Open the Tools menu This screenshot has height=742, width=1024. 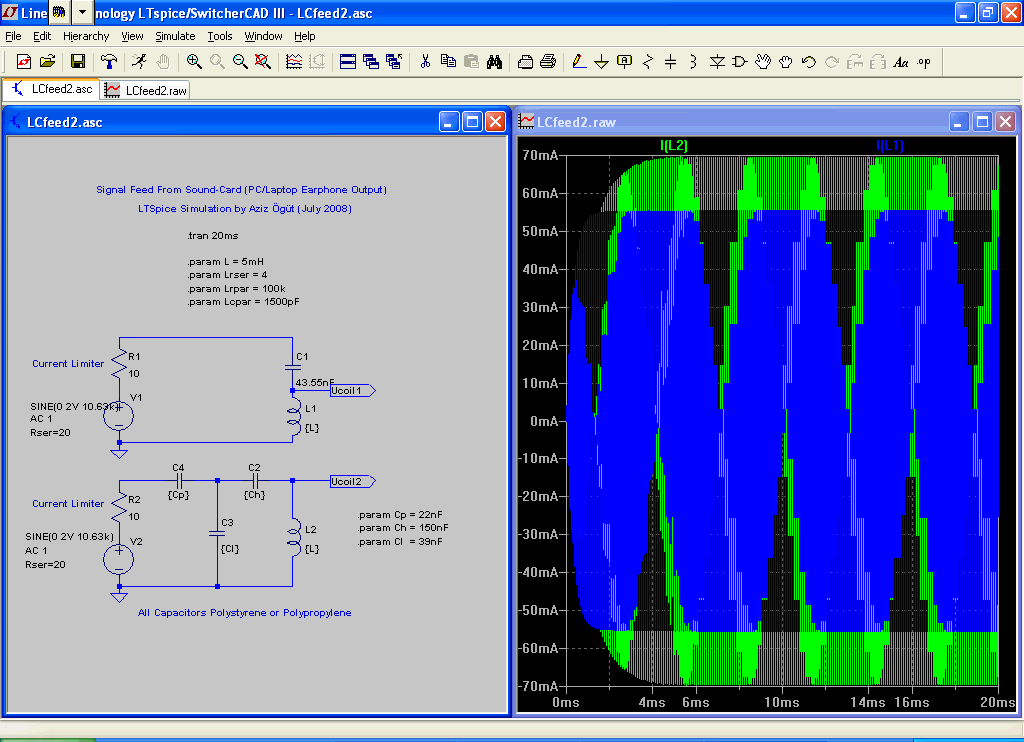[x=220, y=36]
